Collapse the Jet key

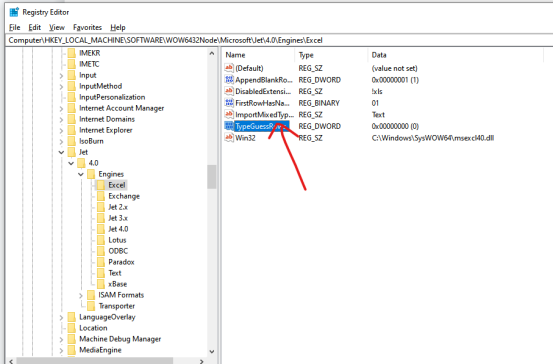61,152
